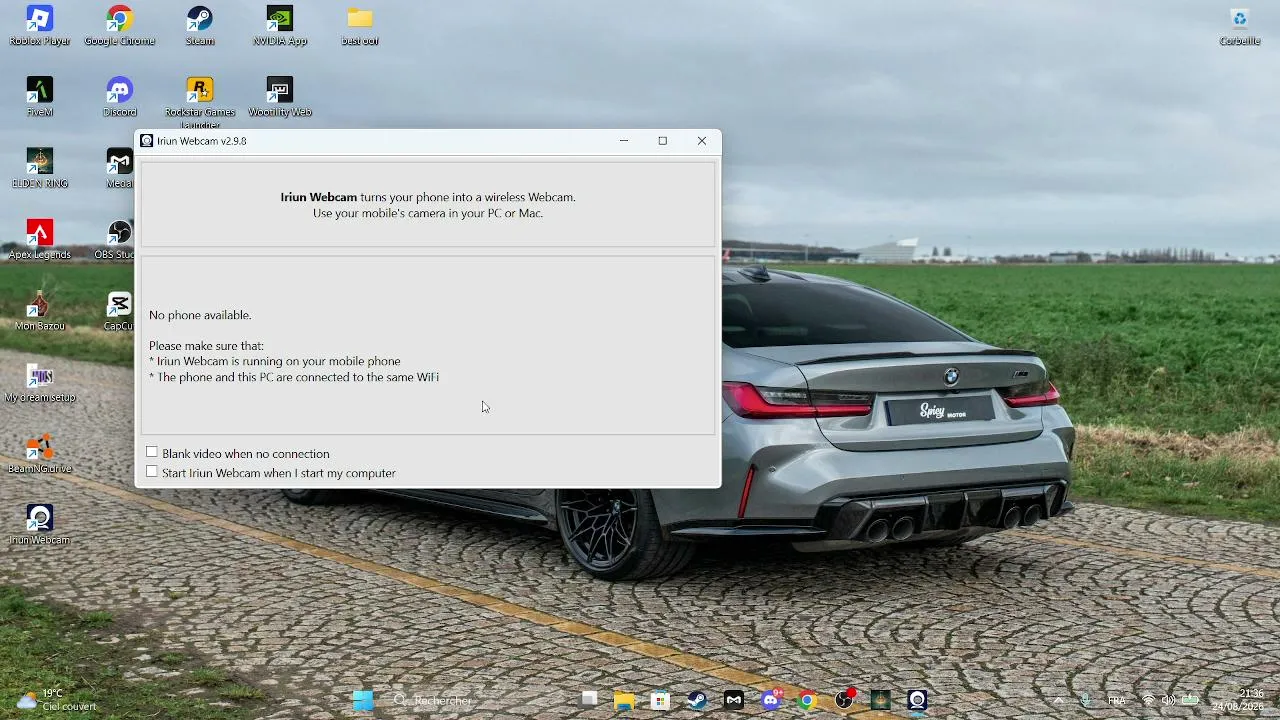This screenshot has width=1280, height=720.
Task: Select the Steam desktop shortcut
Action: click(x=200, y=26)
